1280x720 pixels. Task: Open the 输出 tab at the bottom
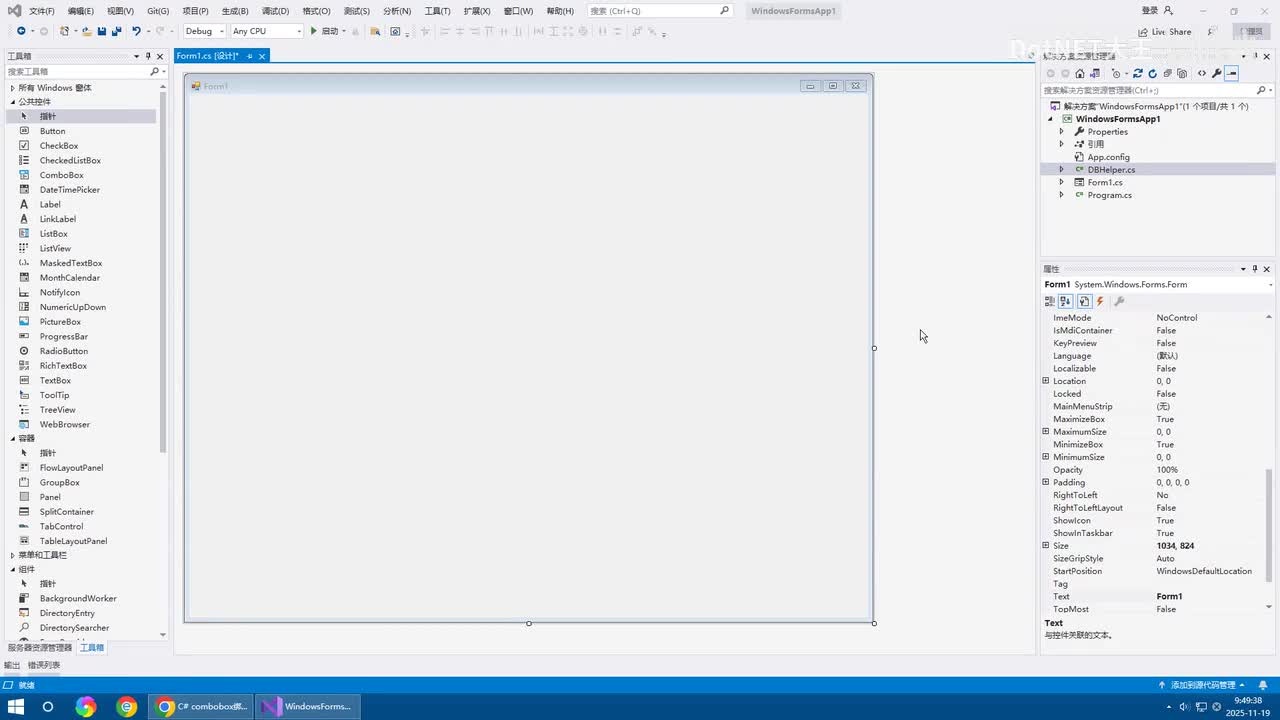[12, 665]
